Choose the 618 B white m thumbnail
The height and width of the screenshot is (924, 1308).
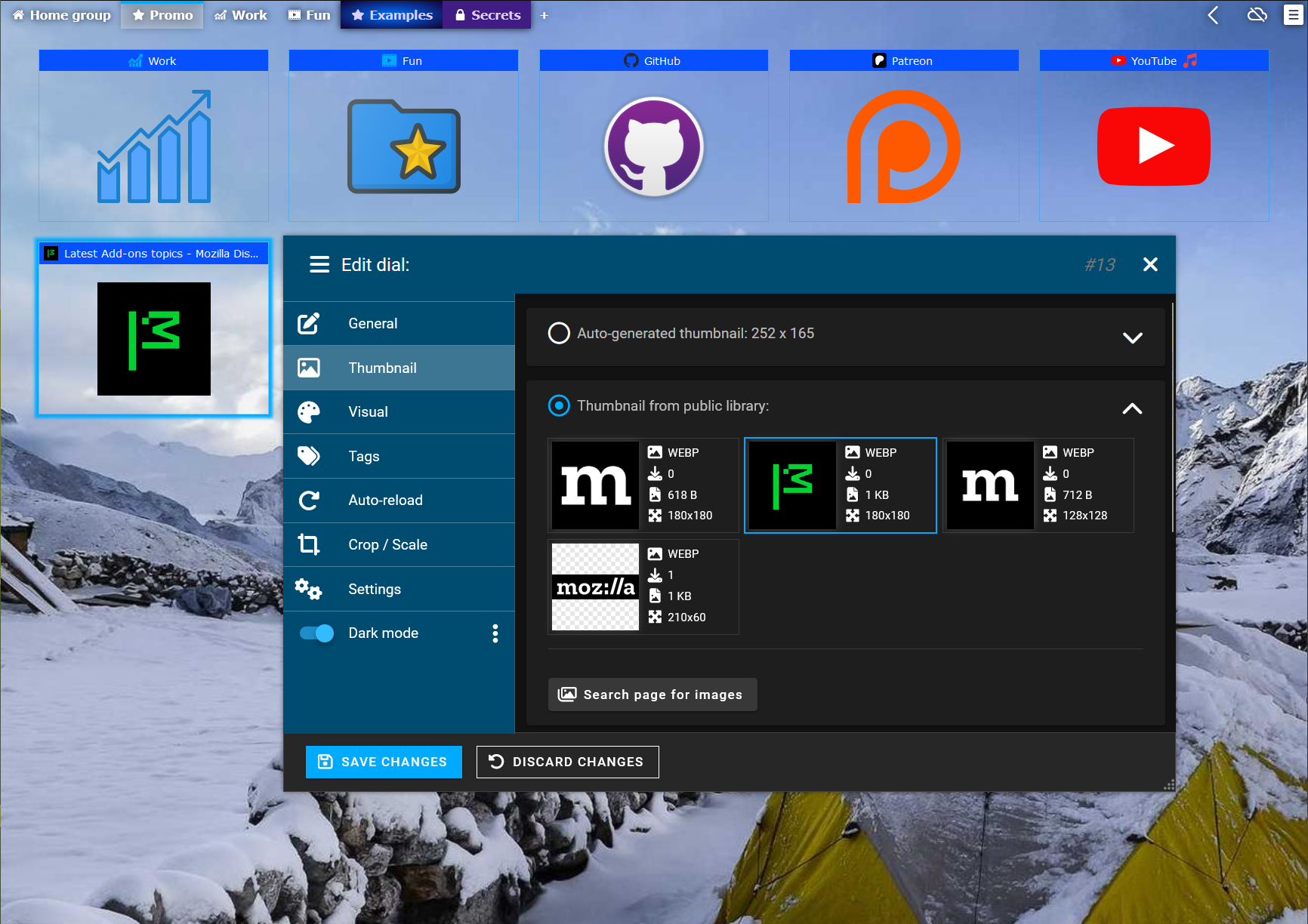(643, 485)
